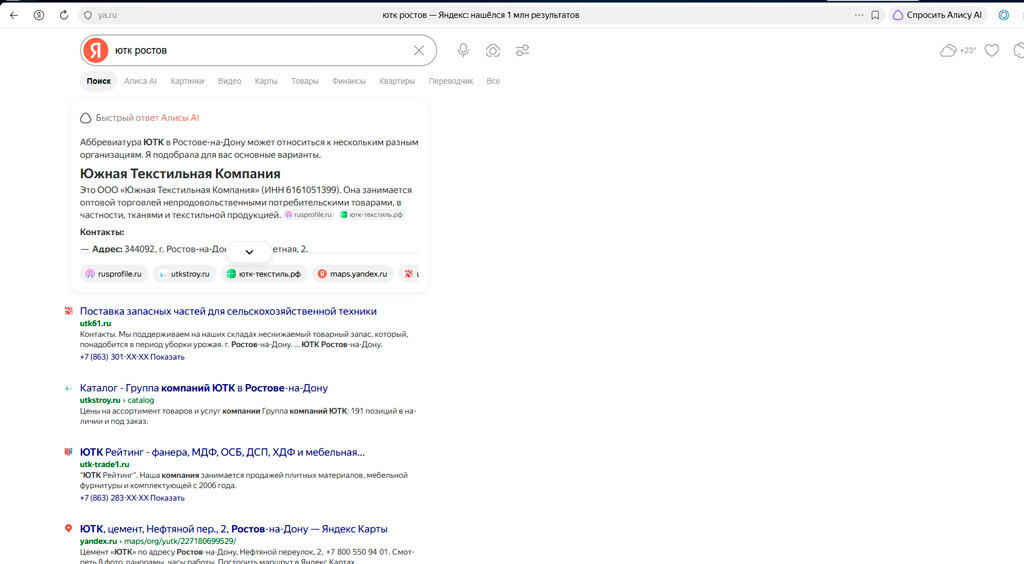
Task: Switch to the Финансы tab
Action: pyautogui.click(x=349, y=81)
